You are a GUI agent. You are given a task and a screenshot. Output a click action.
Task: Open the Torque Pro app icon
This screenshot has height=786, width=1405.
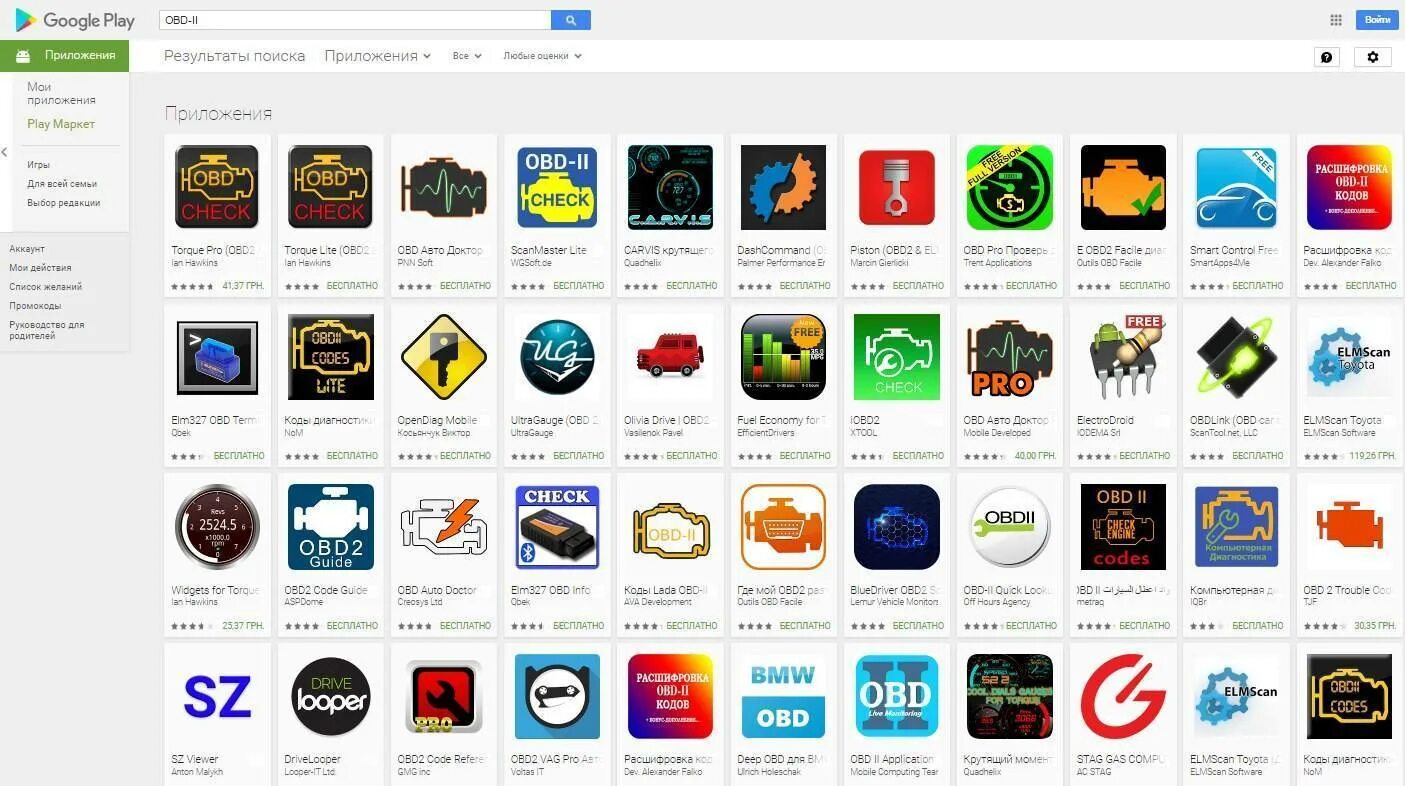pos(217,187)
